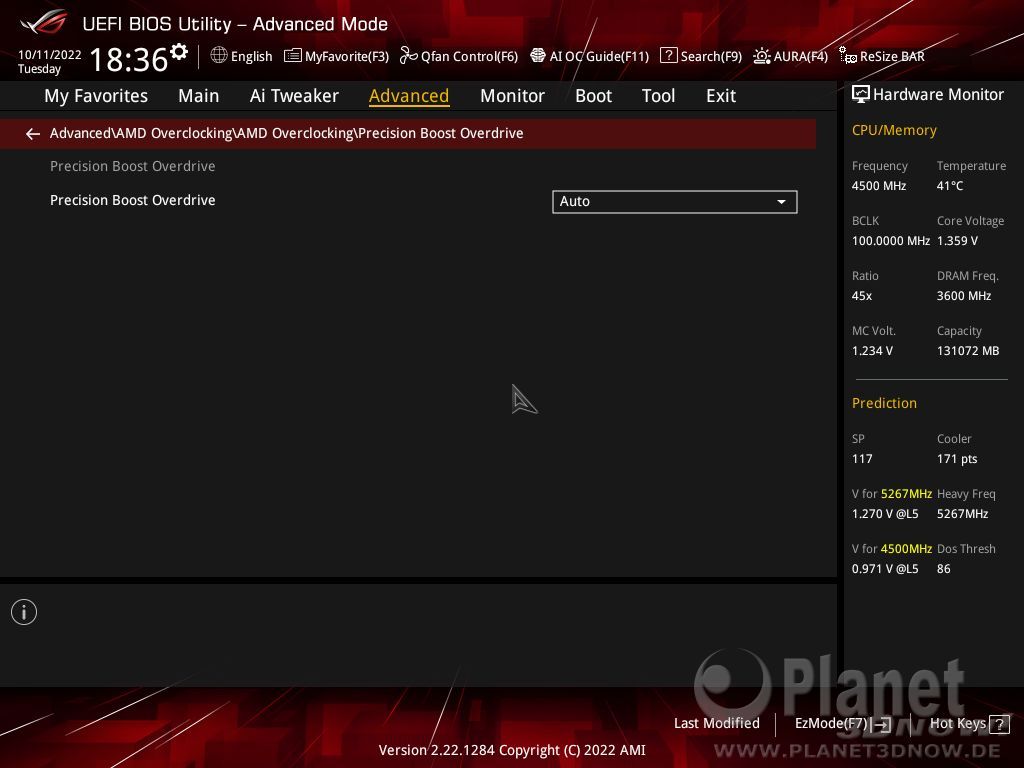Click the Frequency value 4500 MHz
Screen dimensions: 1024x768
(x=879, y=186)
